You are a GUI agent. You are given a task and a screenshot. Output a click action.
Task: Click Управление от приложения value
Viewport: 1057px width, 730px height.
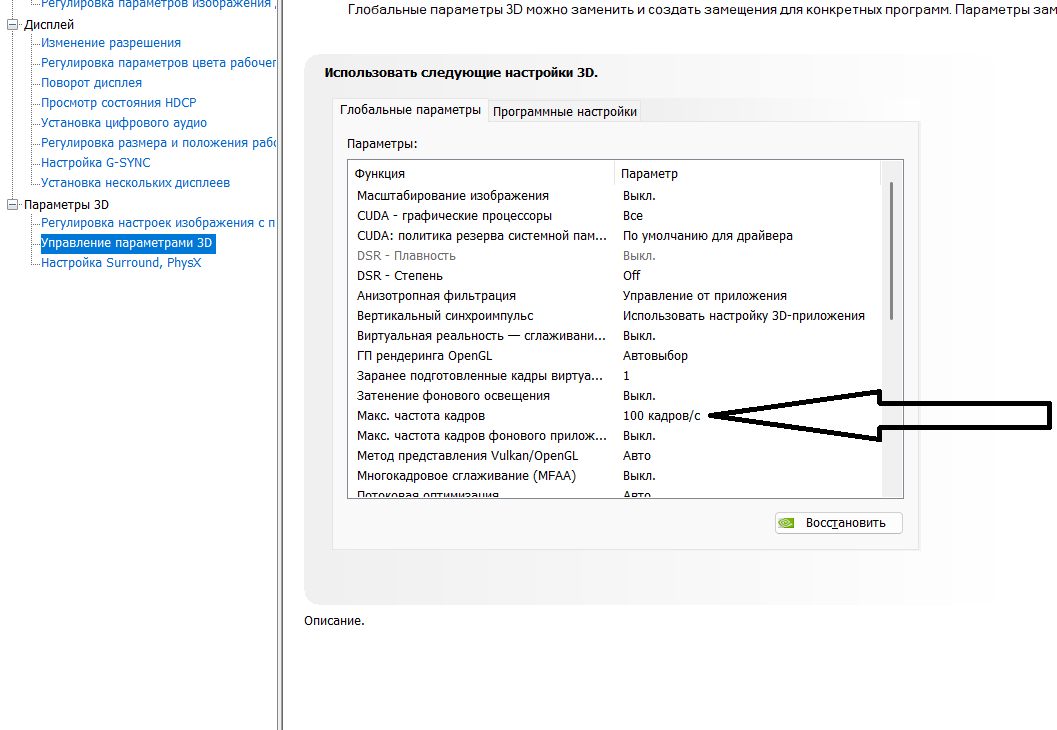[704, 296]
